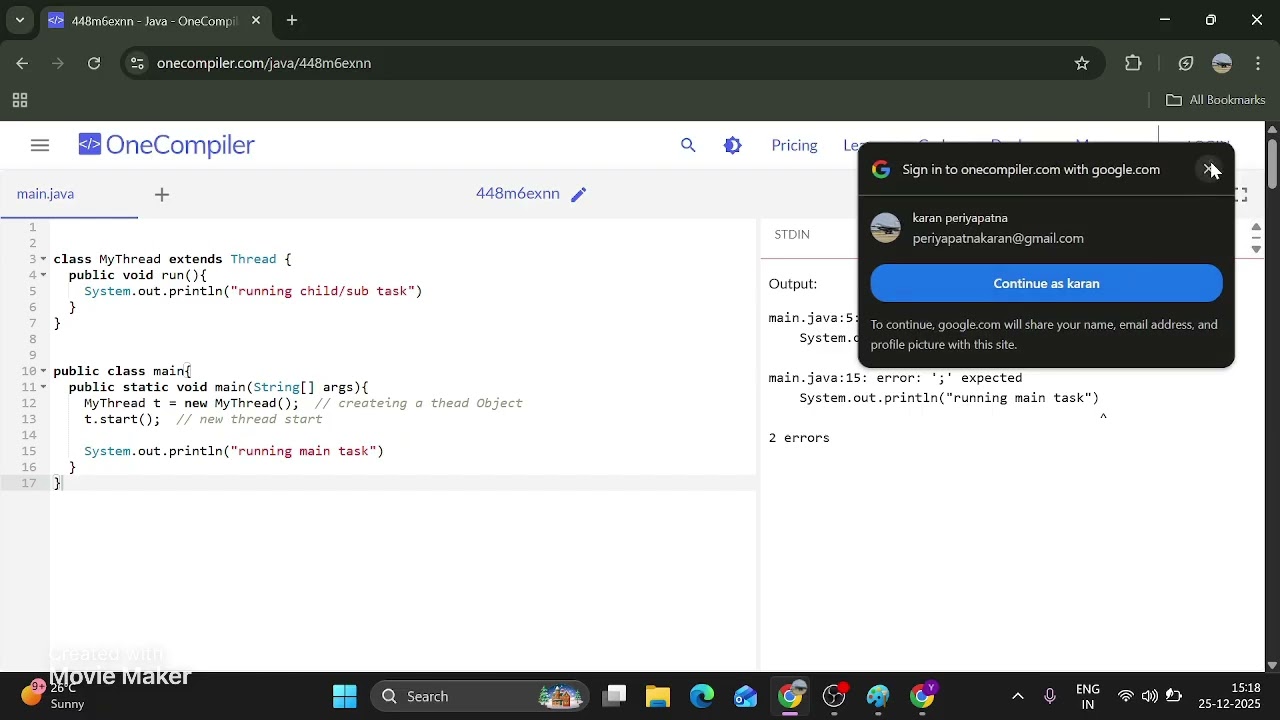The image size is (1280, 720).
Task: Collapse the MyThread class fold arrow on line 3
Action: click(43, 259)
